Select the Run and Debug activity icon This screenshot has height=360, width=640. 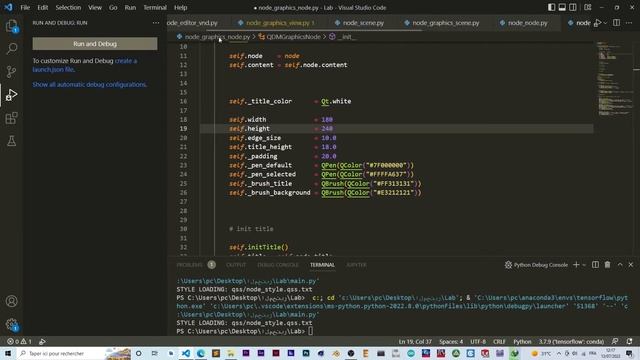click(11, 95)
